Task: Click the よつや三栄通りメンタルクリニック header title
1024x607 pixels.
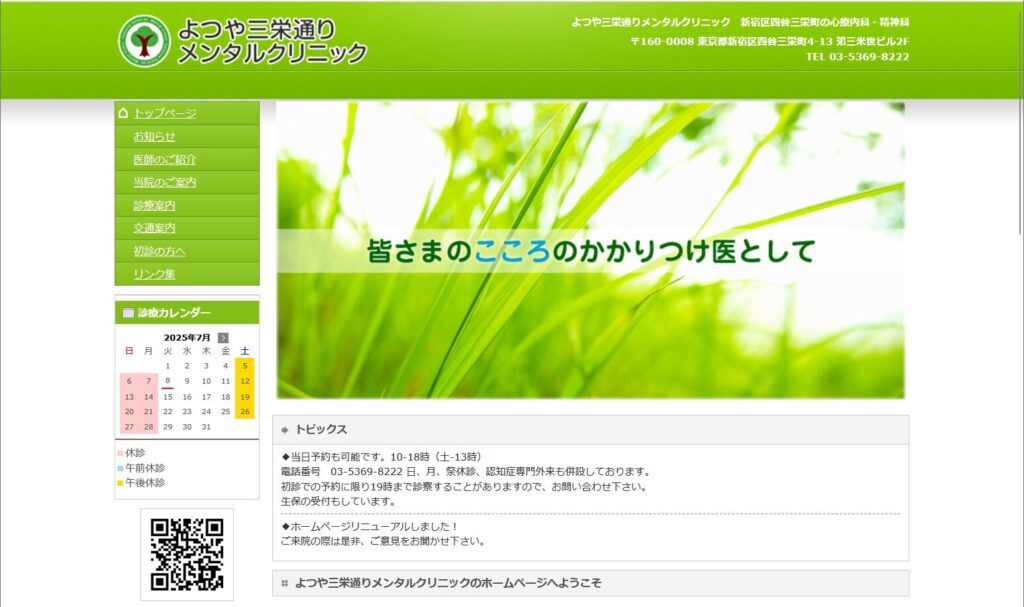Action: (271, 41)
